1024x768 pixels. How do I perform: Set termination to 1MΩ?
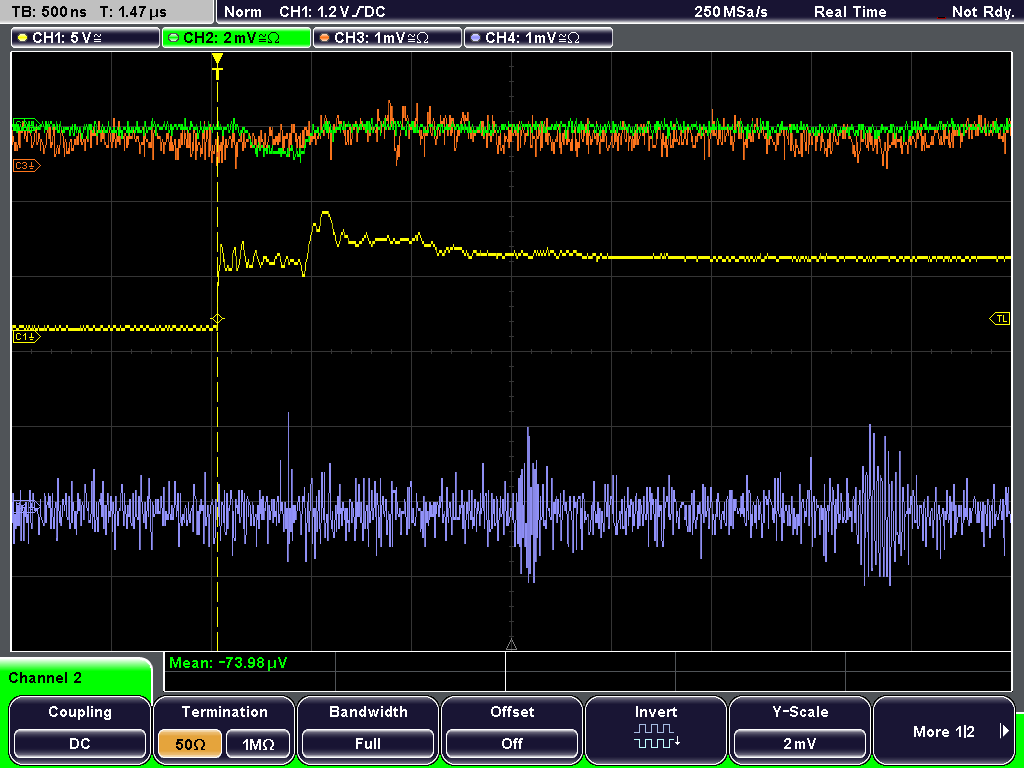point(258,744)
